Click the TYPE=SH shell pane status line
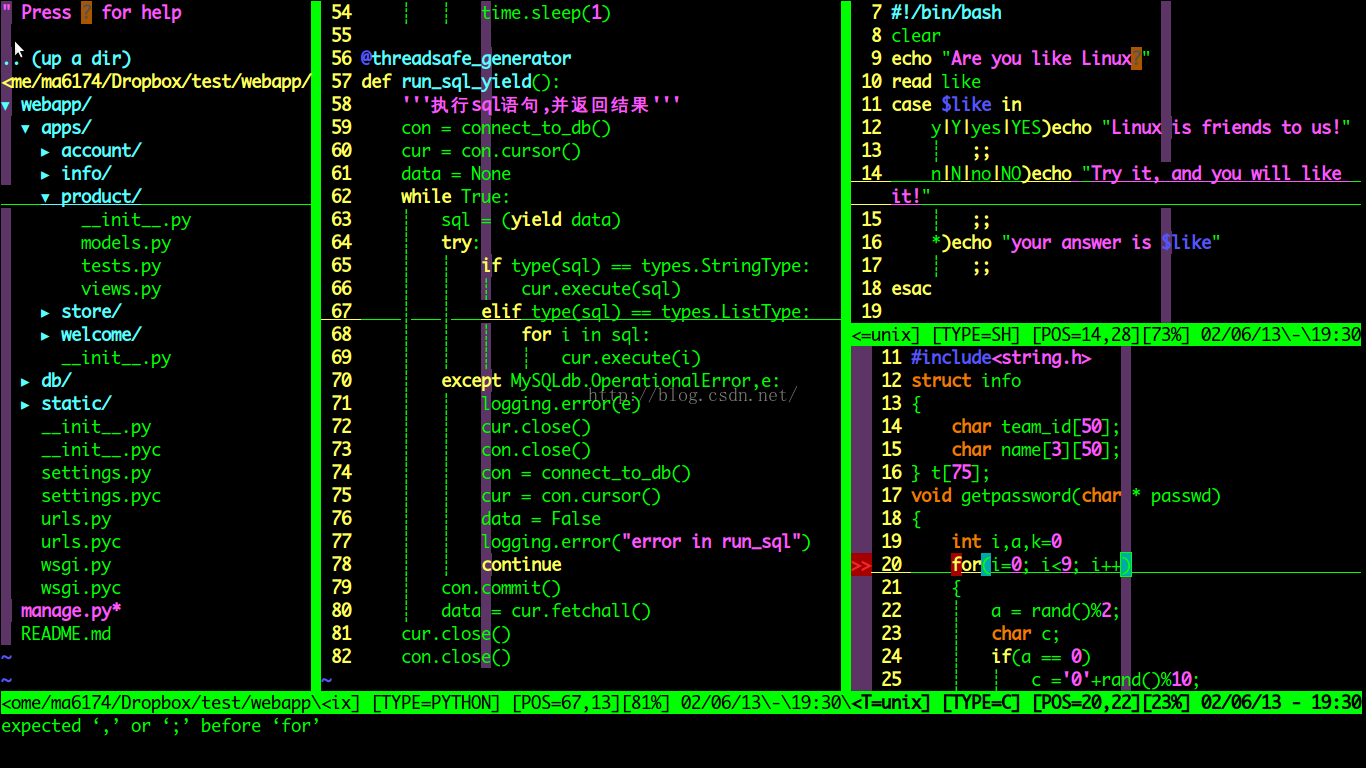This screenshot has height=768, width=1366. [x=1106, y=335]
